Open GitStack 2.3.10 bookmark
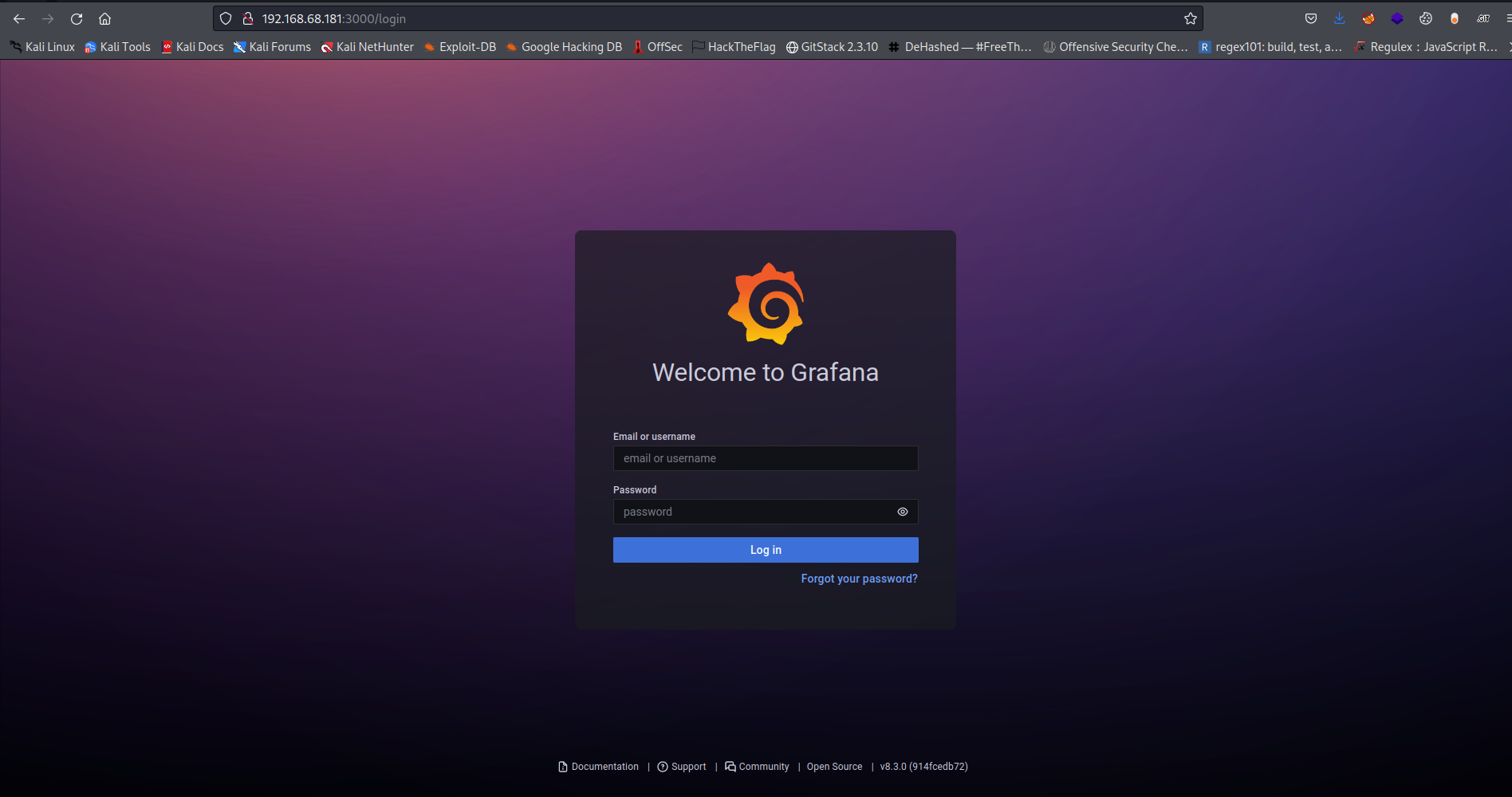The width and height of the screenshot is (1512, 797). pos(832,47)
